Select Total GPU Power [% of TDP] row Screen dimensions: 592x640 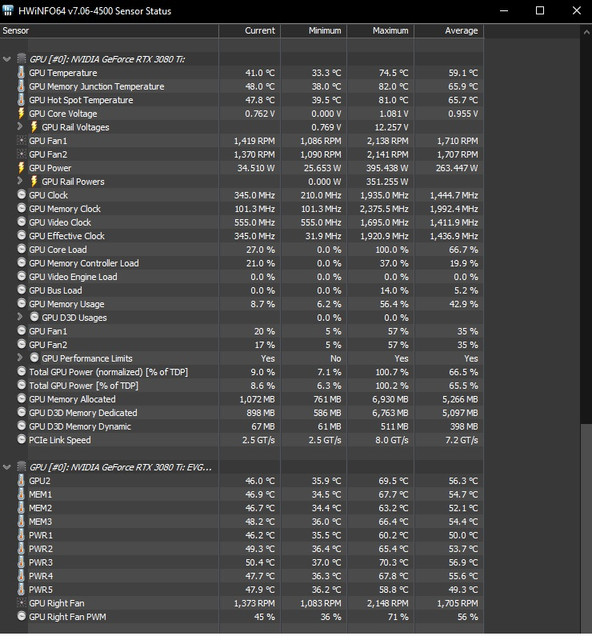pos(83,386)
